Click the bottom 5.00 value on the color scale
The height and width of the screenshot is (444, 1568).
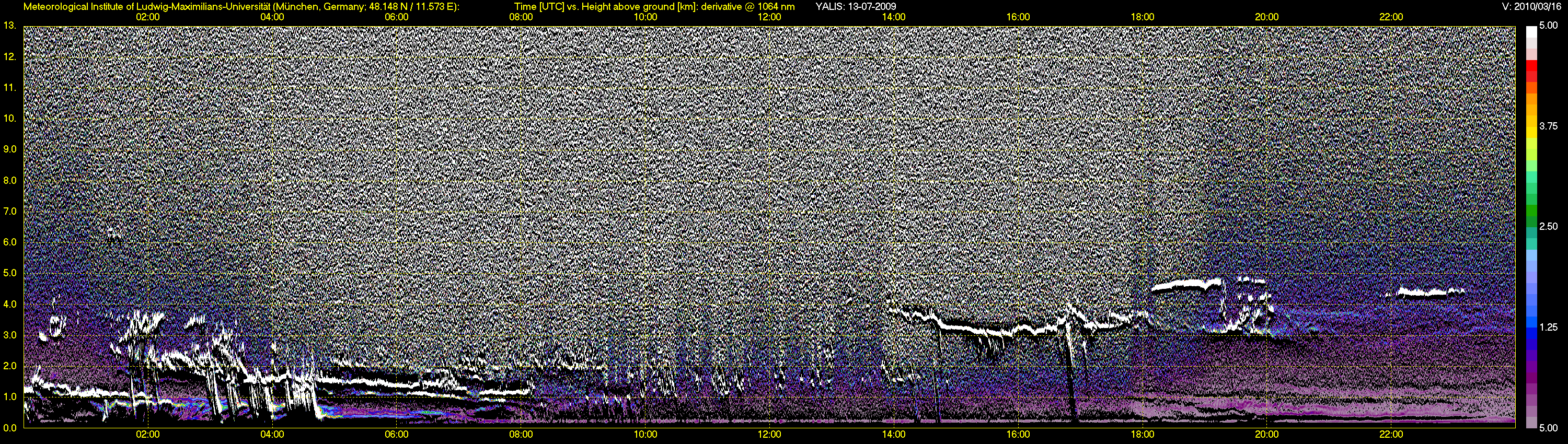[1549, 428]
